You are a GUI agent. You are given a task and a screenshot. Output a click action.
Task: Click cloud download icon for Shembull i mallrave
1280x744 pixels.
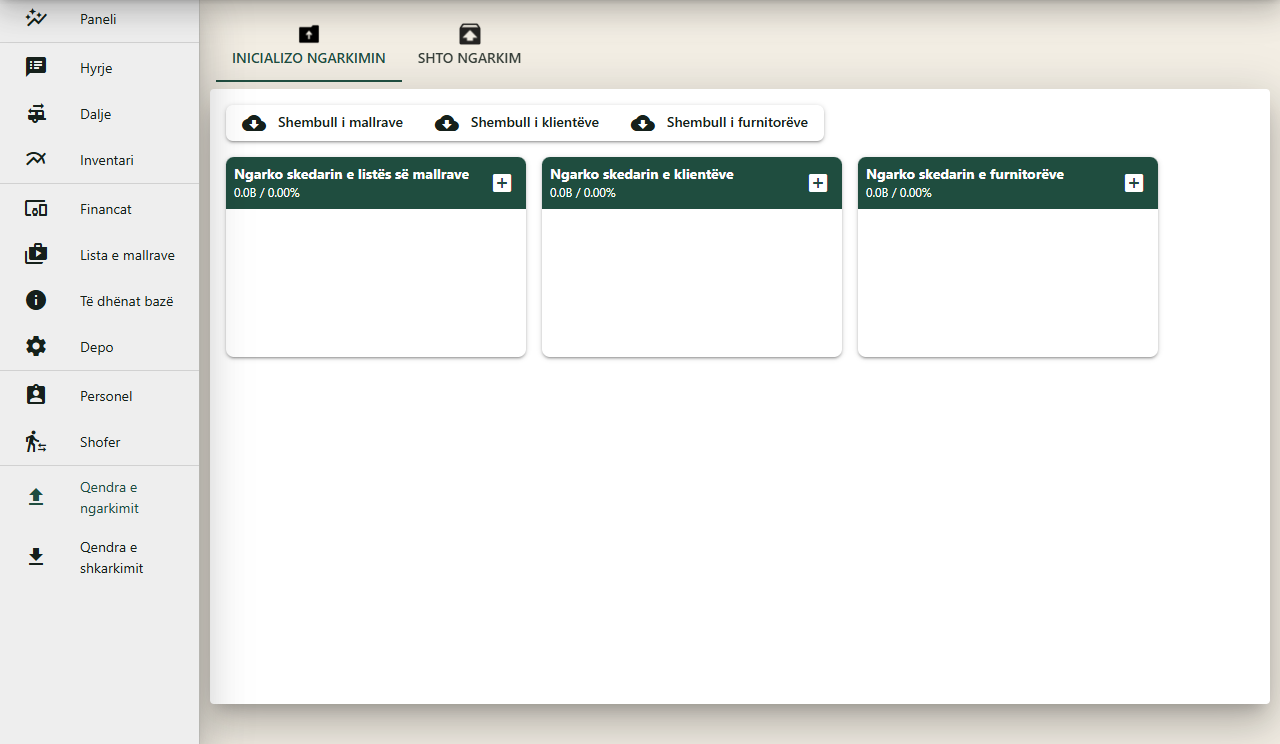pyautogui.click(x=254, y=123)
